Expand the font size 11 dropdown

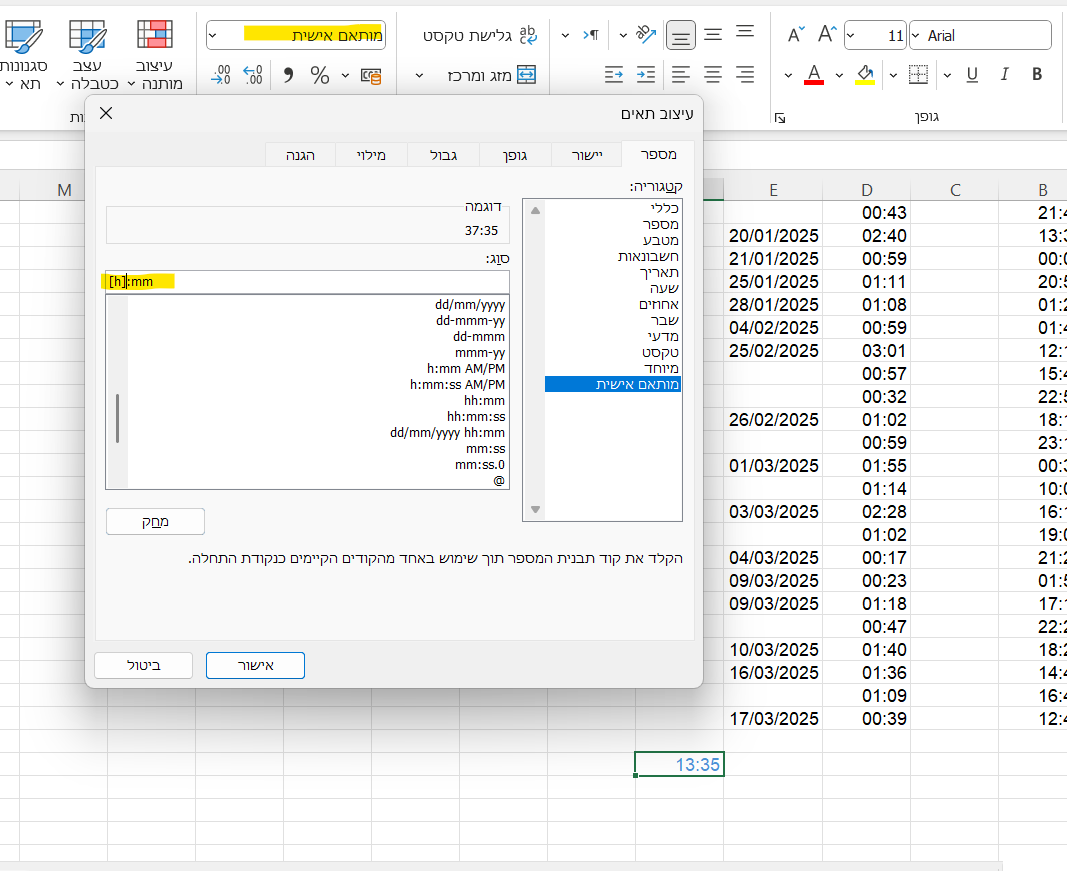click(851, 35)
